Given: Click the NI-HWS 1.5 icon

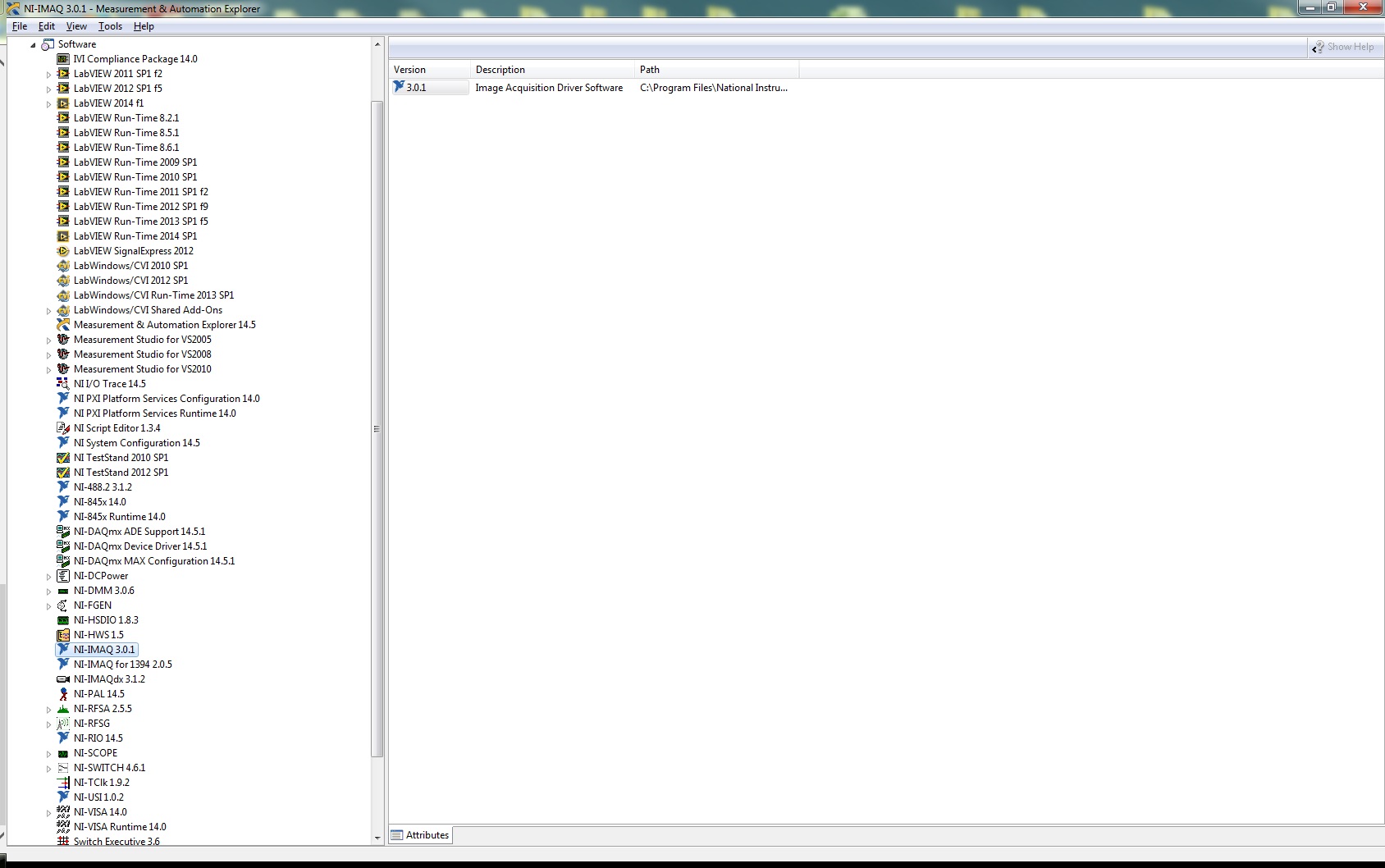Looking at the screenshot, I should [63, 635].
